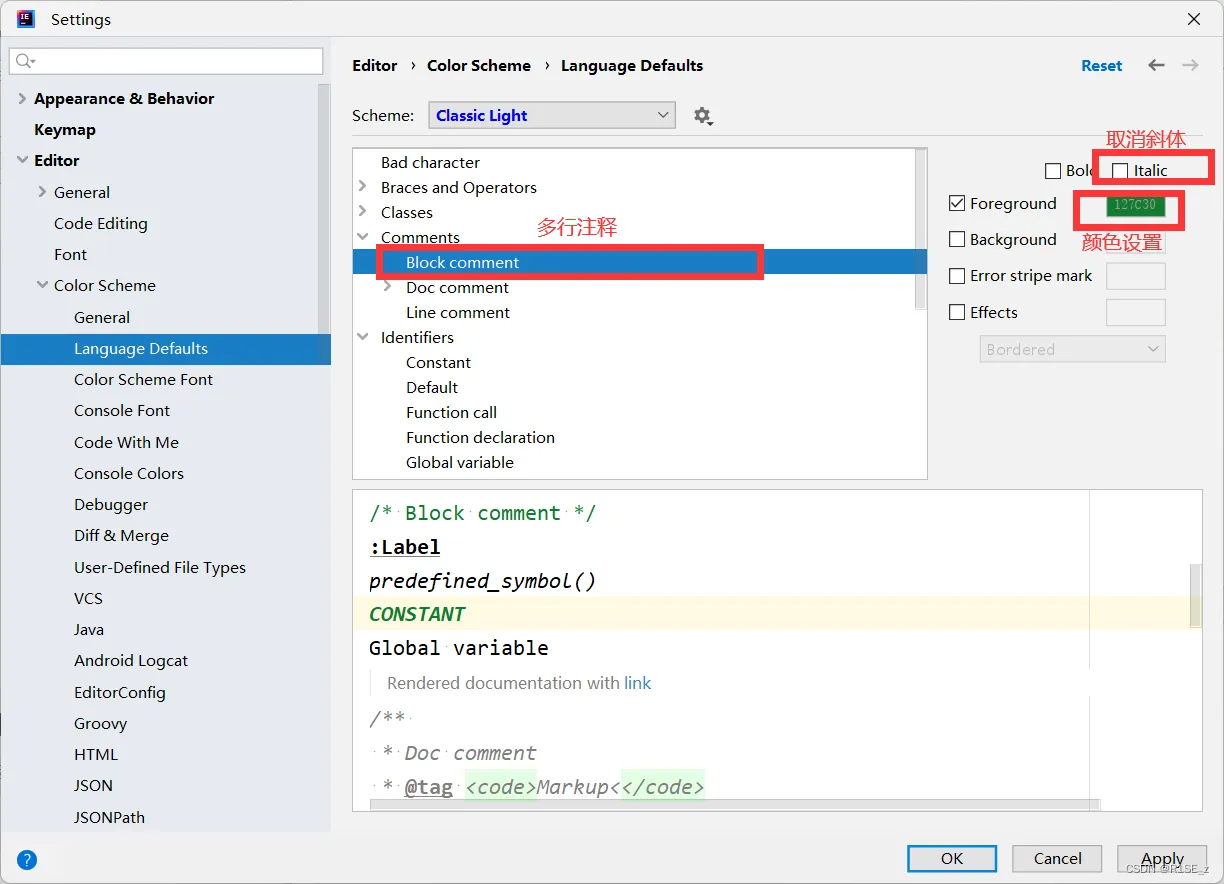The image size is (1224, 884).
Task: Select Language Defaults in sidebar
Action: click(166, 348)
